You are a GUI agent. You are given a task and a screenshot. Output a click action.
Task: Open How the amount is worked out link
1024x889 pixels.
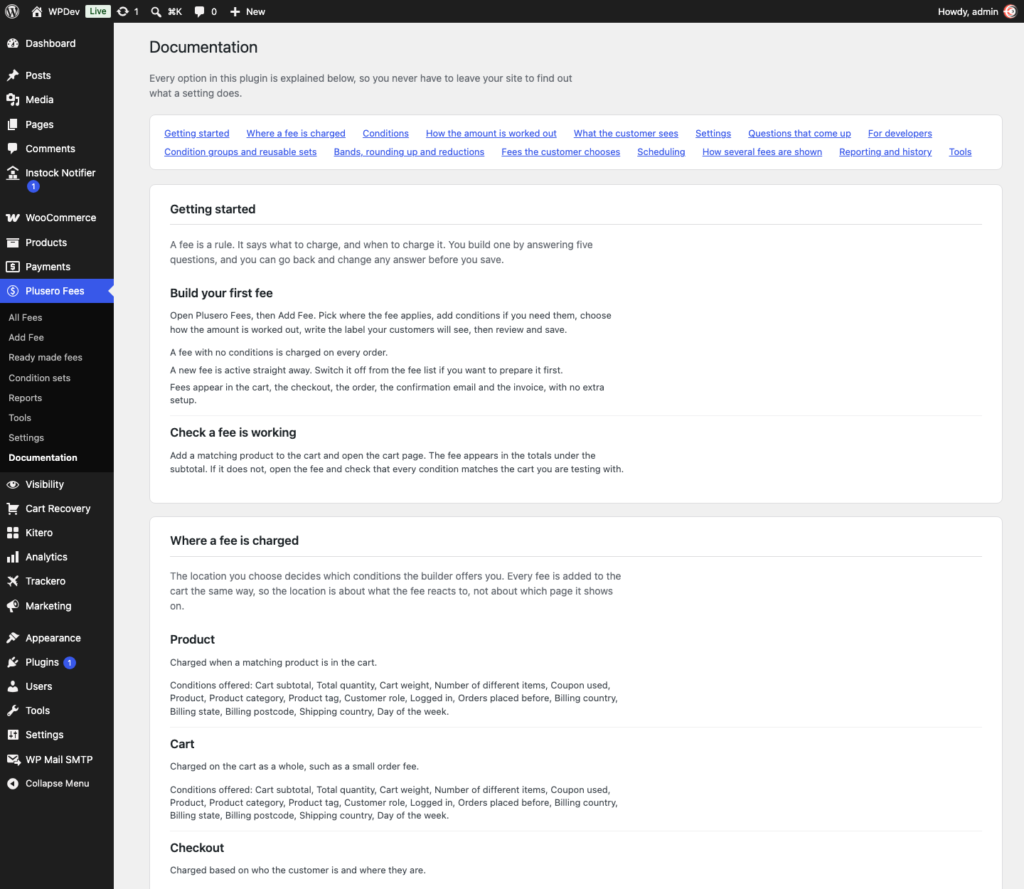pos(491,133)
